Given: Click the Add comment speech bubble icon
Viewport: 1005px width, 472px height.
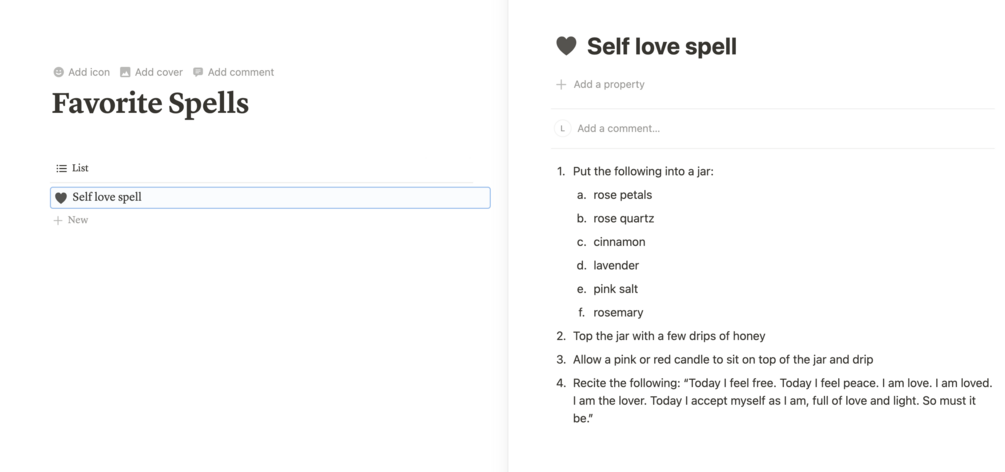Looking at the screenshot, I should [198, 72].
